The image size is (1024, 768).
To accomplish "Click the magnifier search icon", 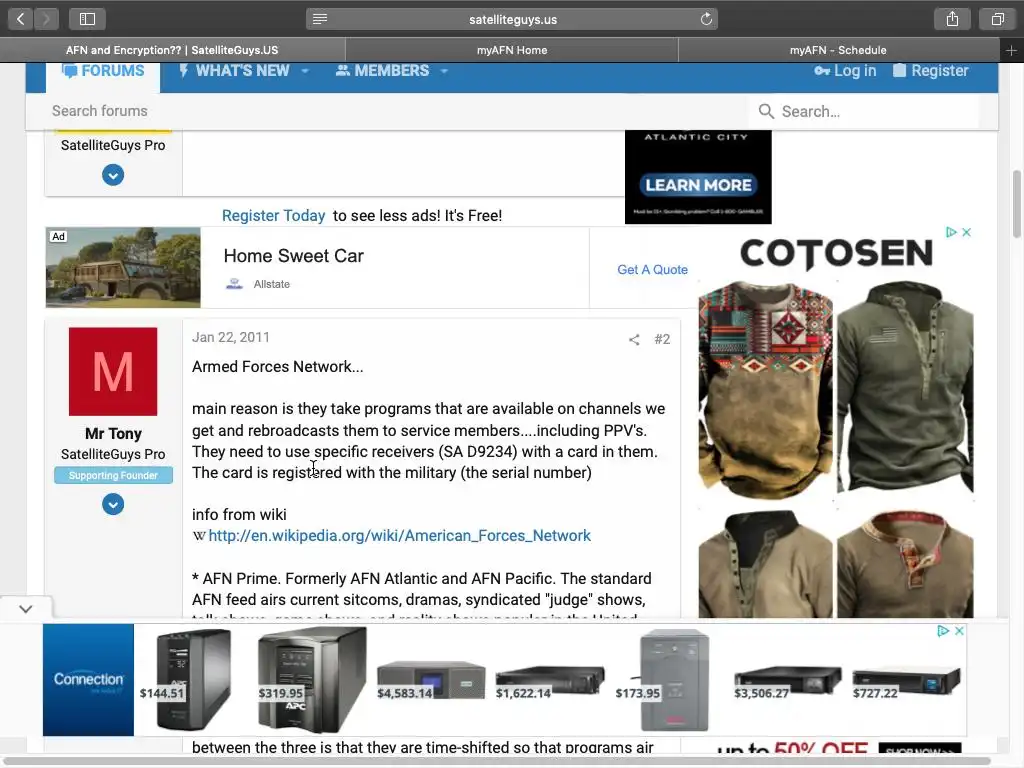I will [x=766, y=112].
